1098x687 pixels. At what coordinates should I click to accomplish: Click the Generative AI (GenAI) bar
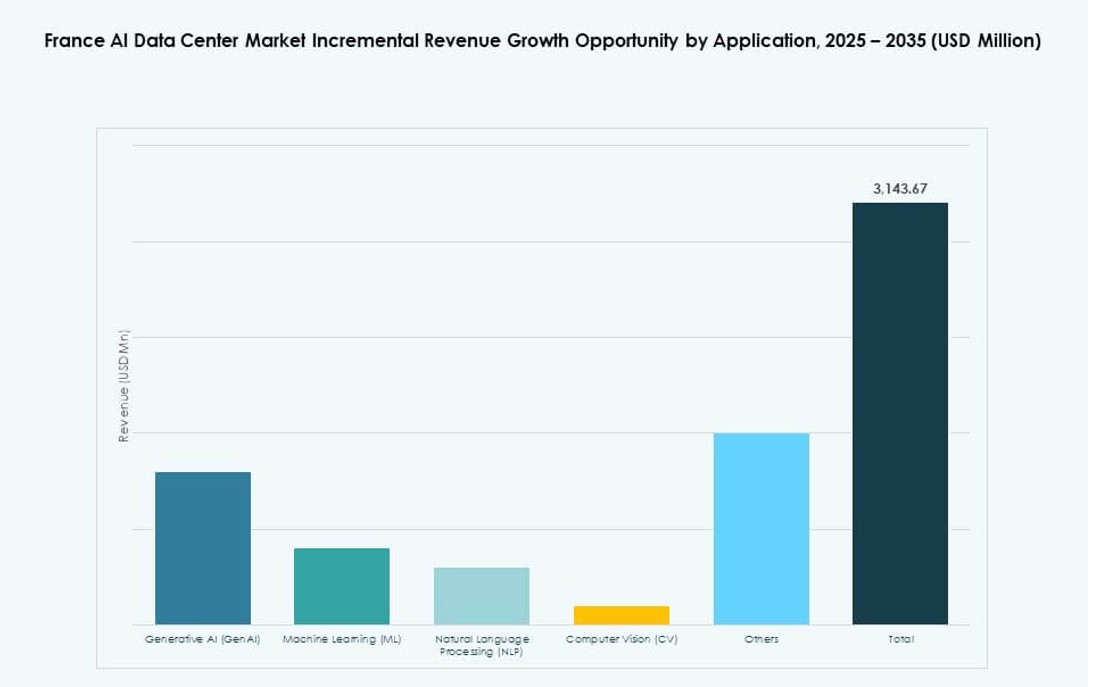tap(201, 545)
